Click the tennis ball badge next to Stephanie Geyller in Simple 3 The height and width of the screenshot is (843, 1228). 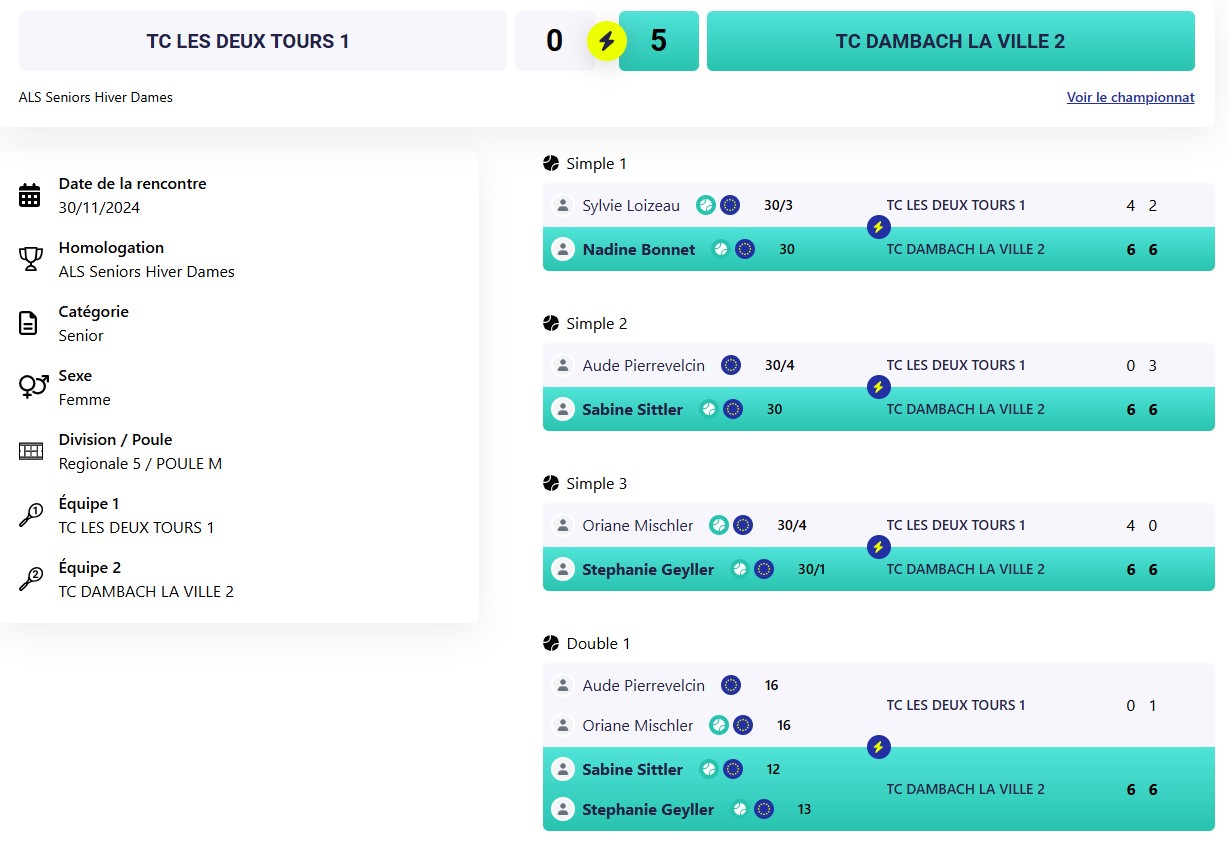(740, 569)
